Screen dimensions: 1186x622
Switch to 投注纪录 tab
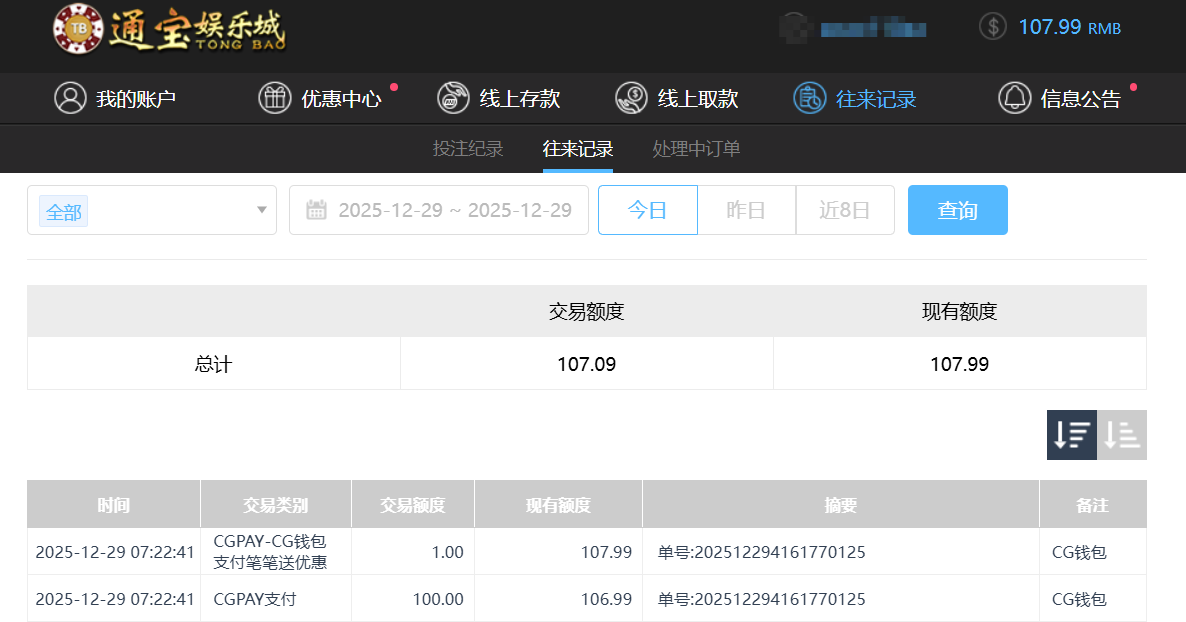click(x=468, y=149)
